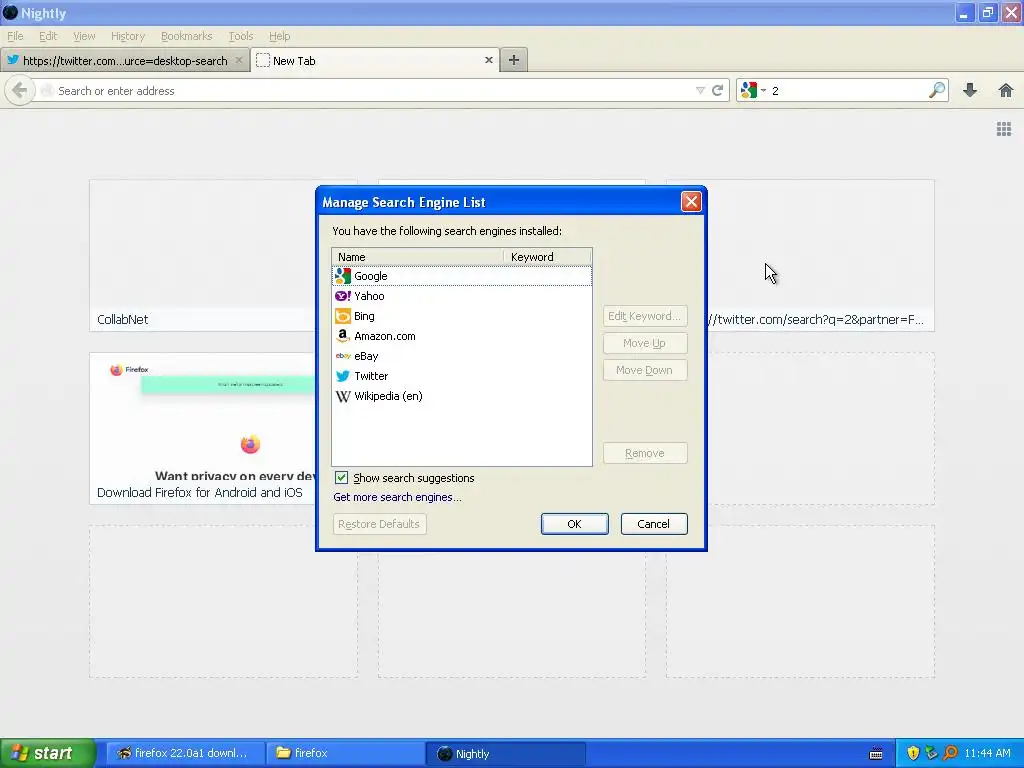Open the Downloads arrow button
Image resolution: width=1024 pixels, height=768 pixels.
pos(970,90)
